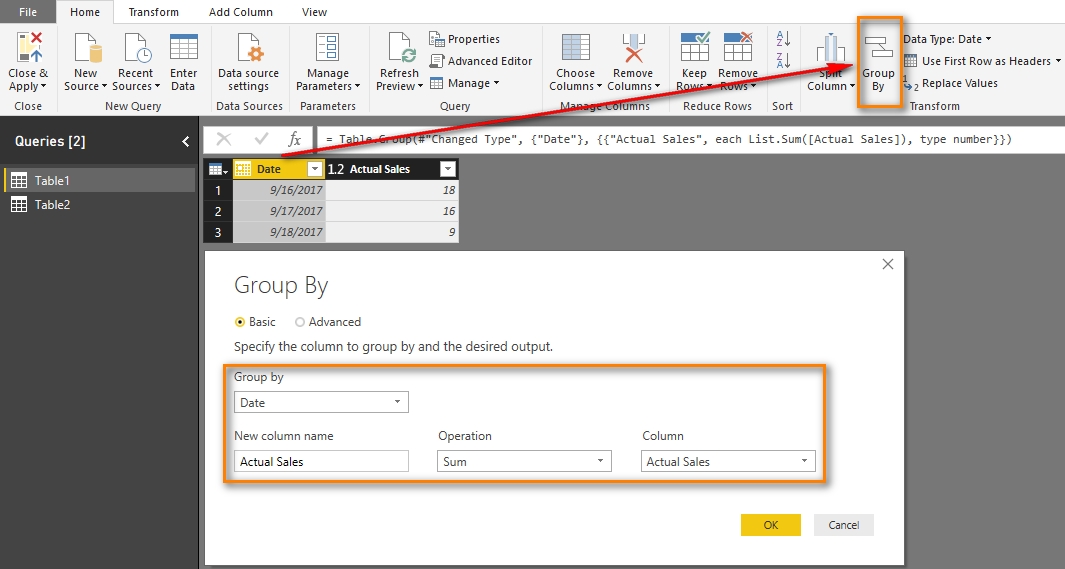Switch to the Add Column tab
Image resolution: width=1065 pixels, height=569 pixels.
pyautogui.click(x=240, y=12)
